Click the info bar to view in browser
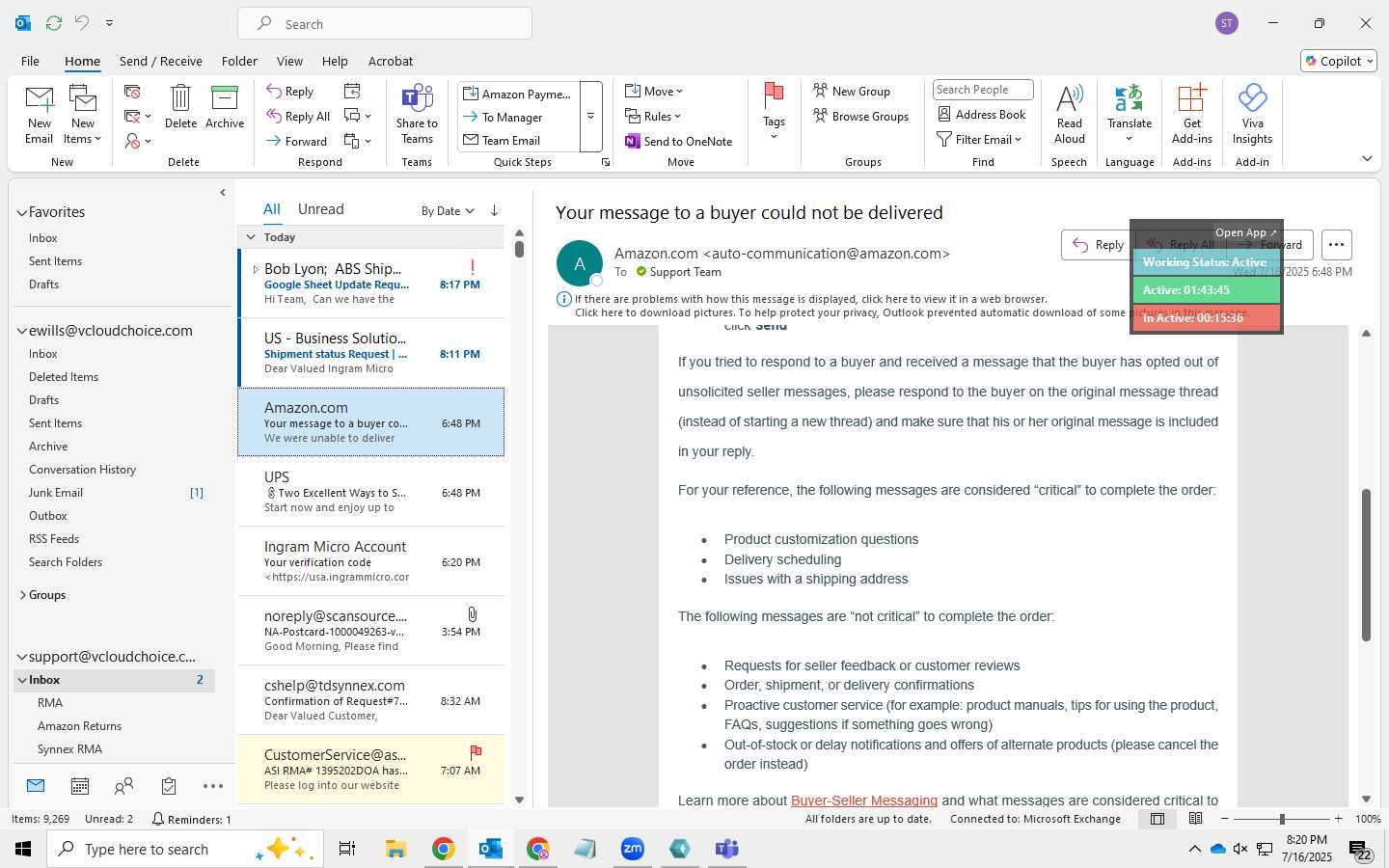The image size is (1389, 868). pos(811,299)
